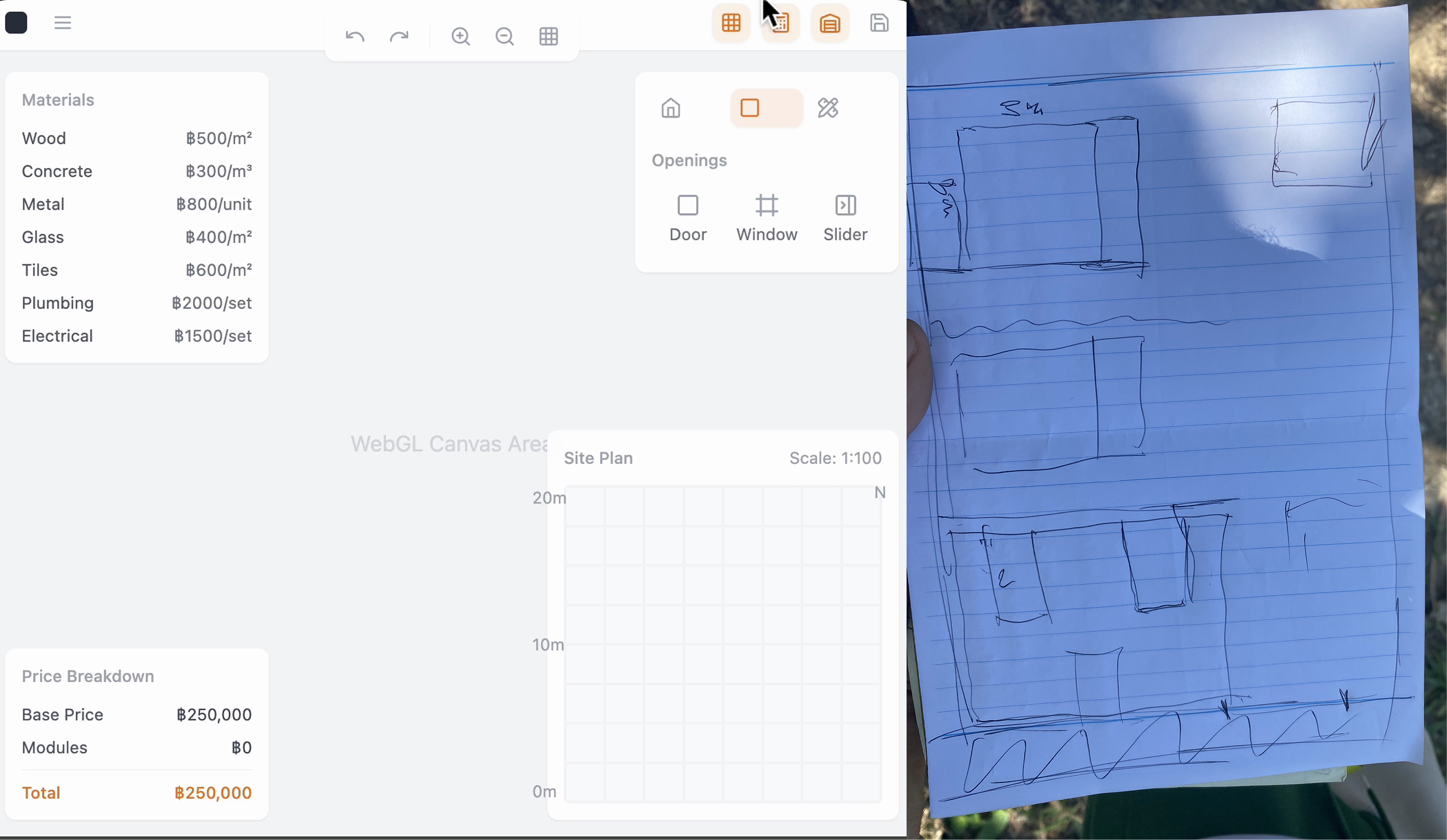Click the Save file icon

(x=879, y=23)
